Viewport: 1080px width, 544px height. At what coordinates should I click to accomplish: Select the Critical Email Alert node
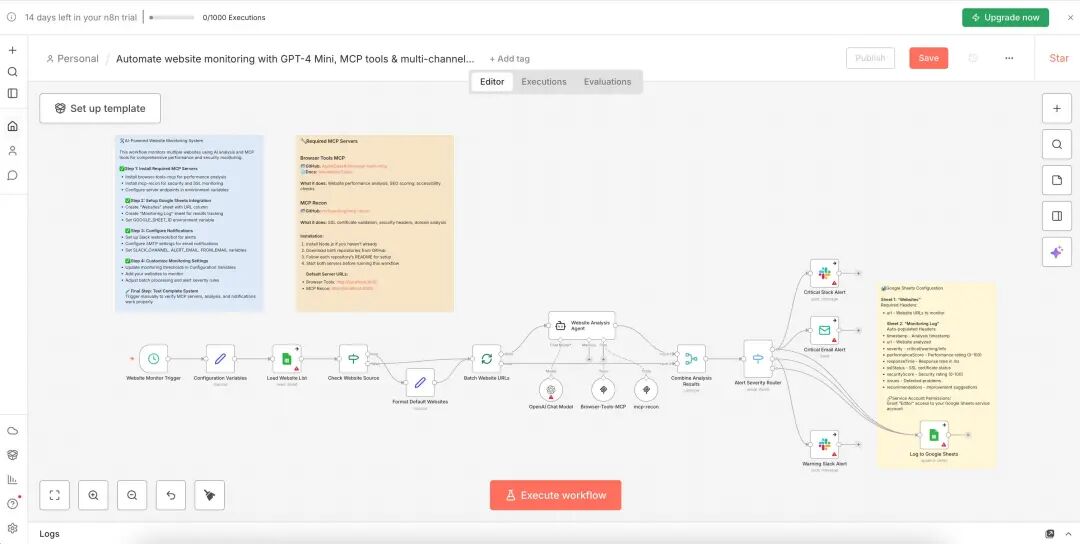[x=824, y=331]
